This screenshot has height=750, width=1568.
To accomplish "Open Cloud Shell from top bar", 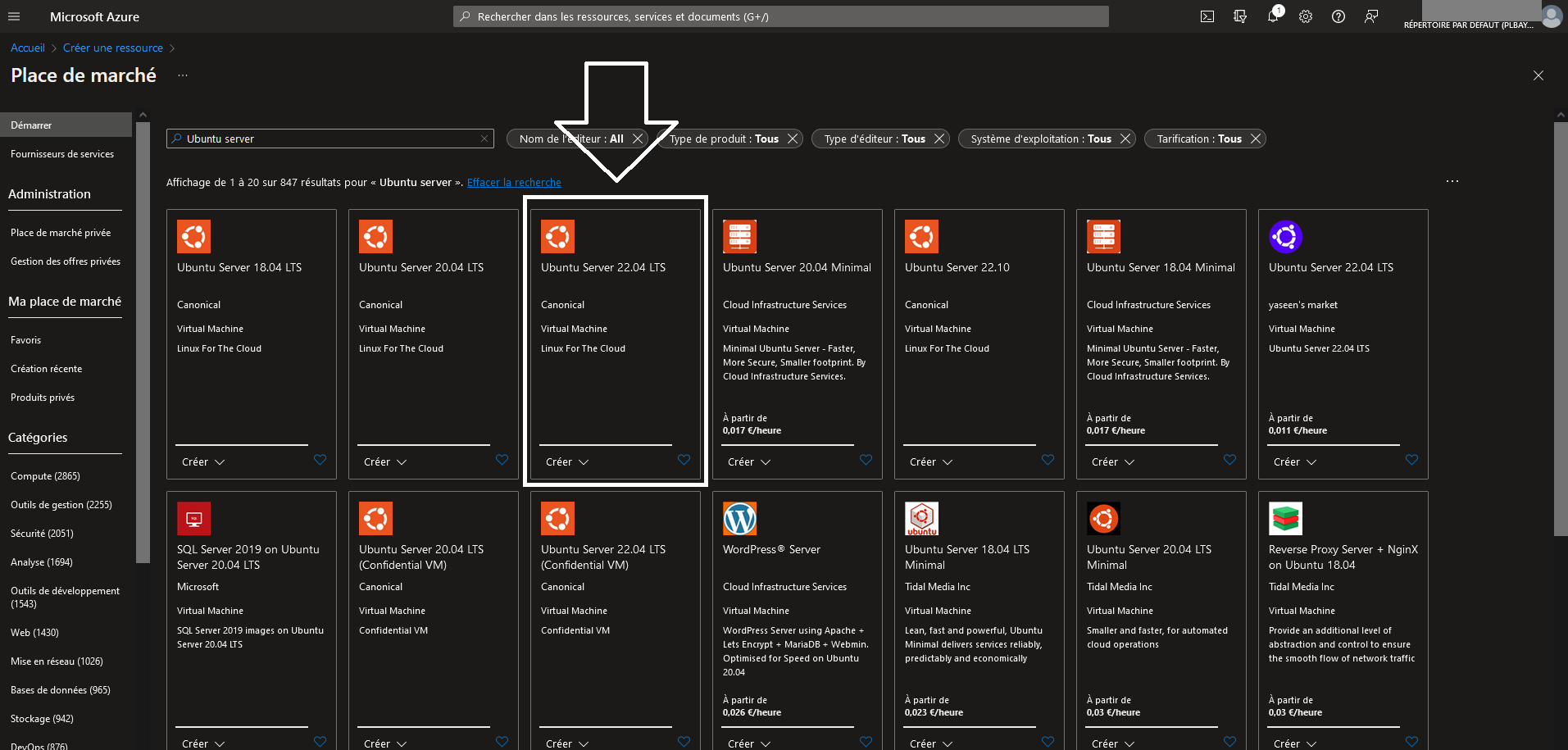I will [x=1207, y=16].
